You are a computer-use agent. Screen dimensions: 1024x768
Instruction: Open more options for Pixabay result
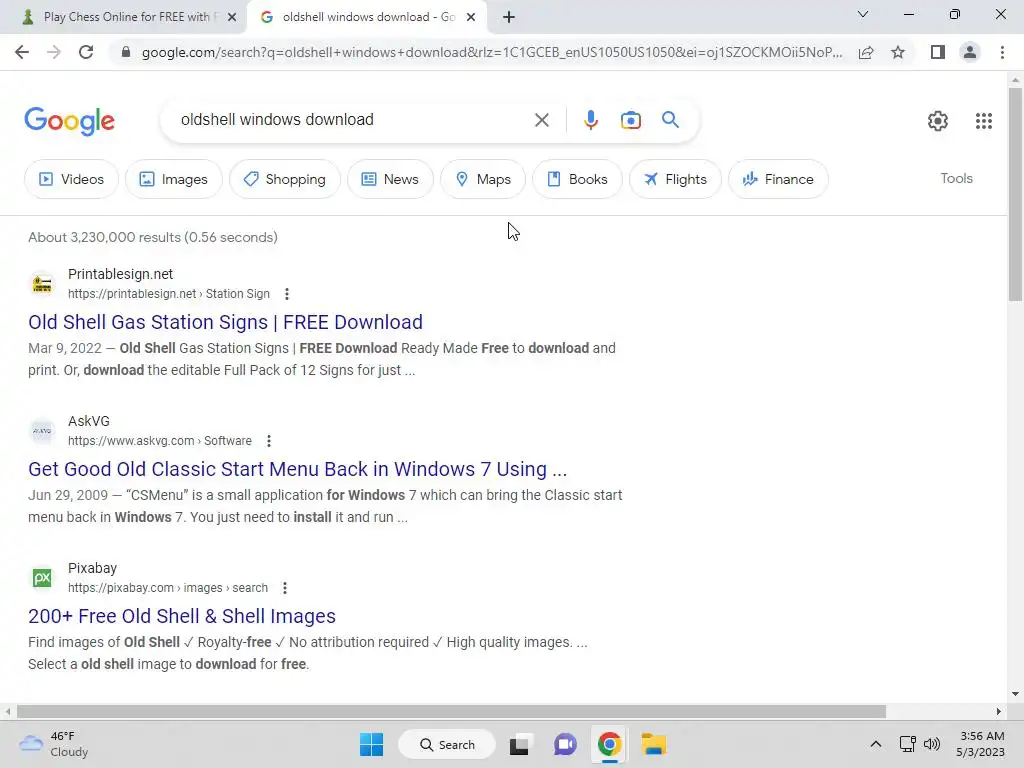(285, 588)
